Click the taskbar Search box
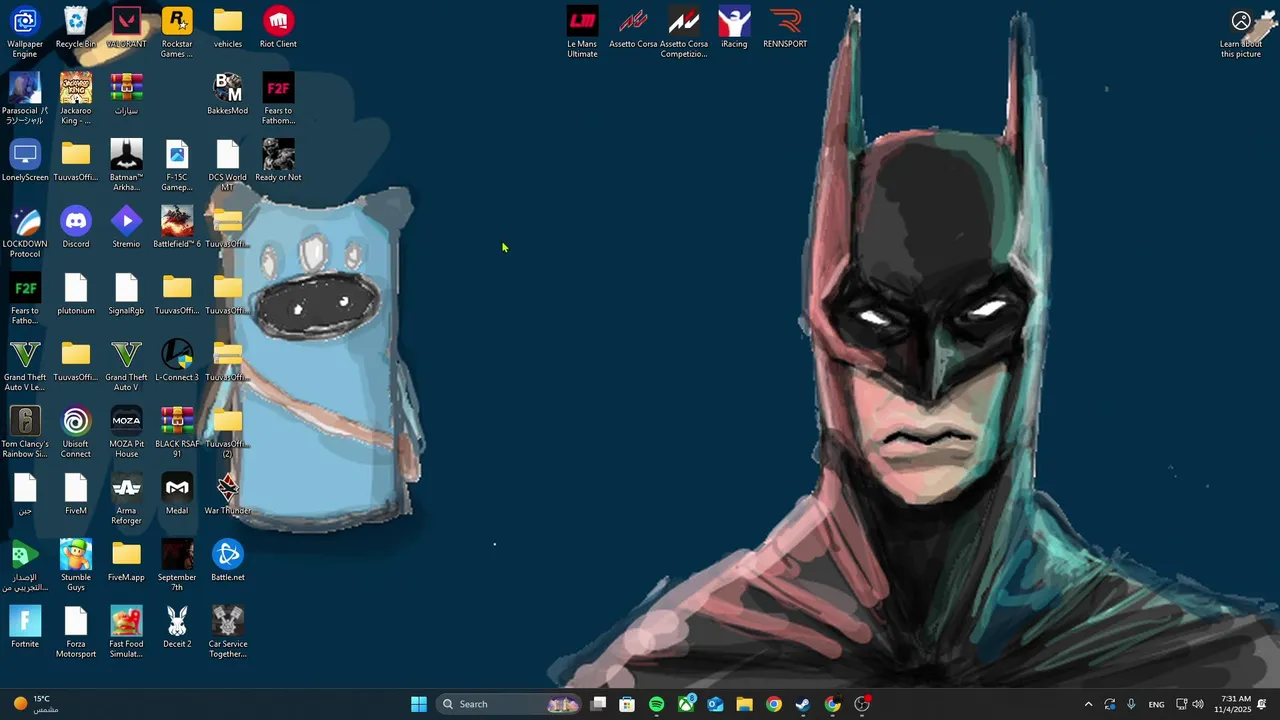 [510, 704]
